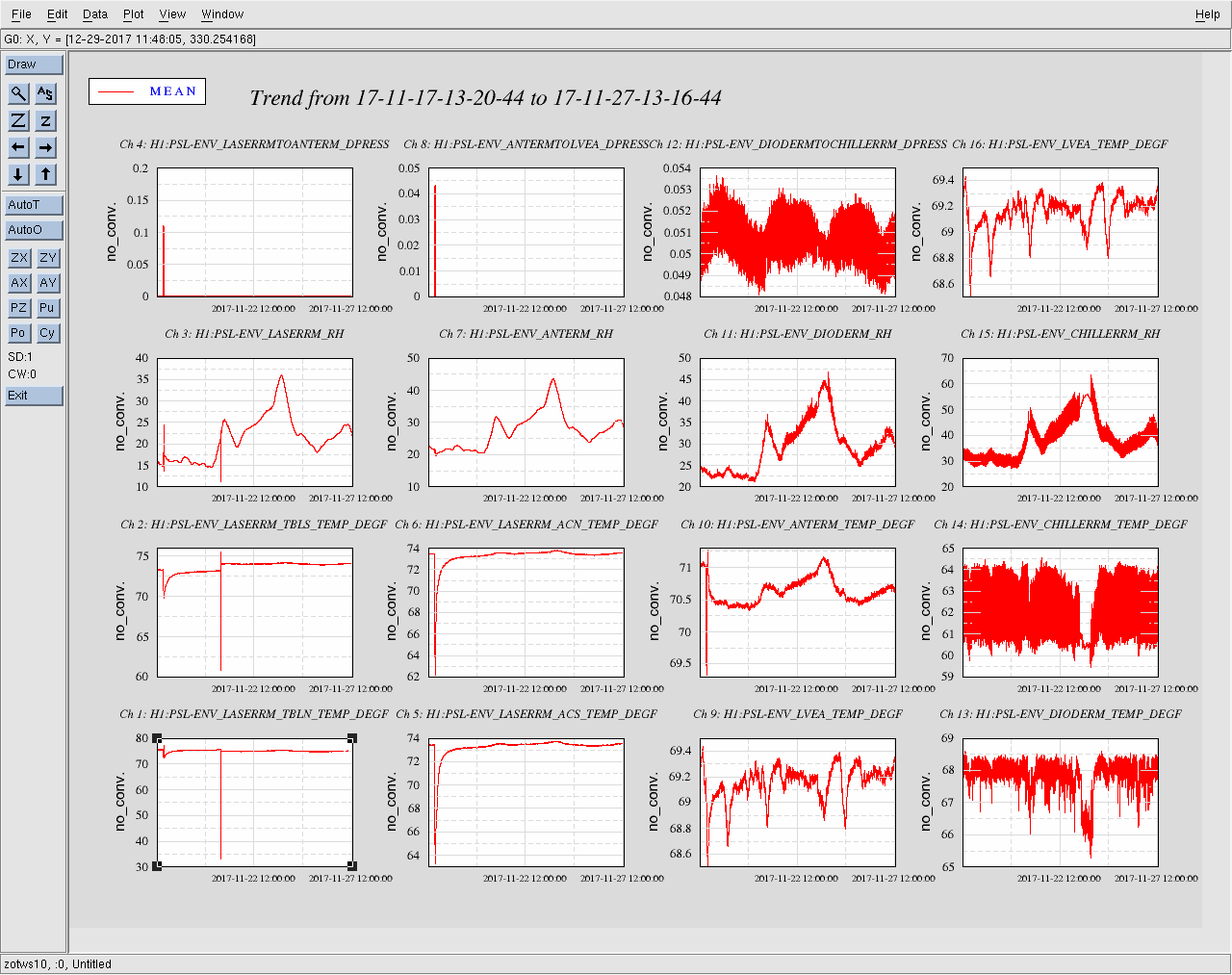1232x975 pixels.
Task: Click the small z zoom-out icon
Action: (x=45, y=120)
